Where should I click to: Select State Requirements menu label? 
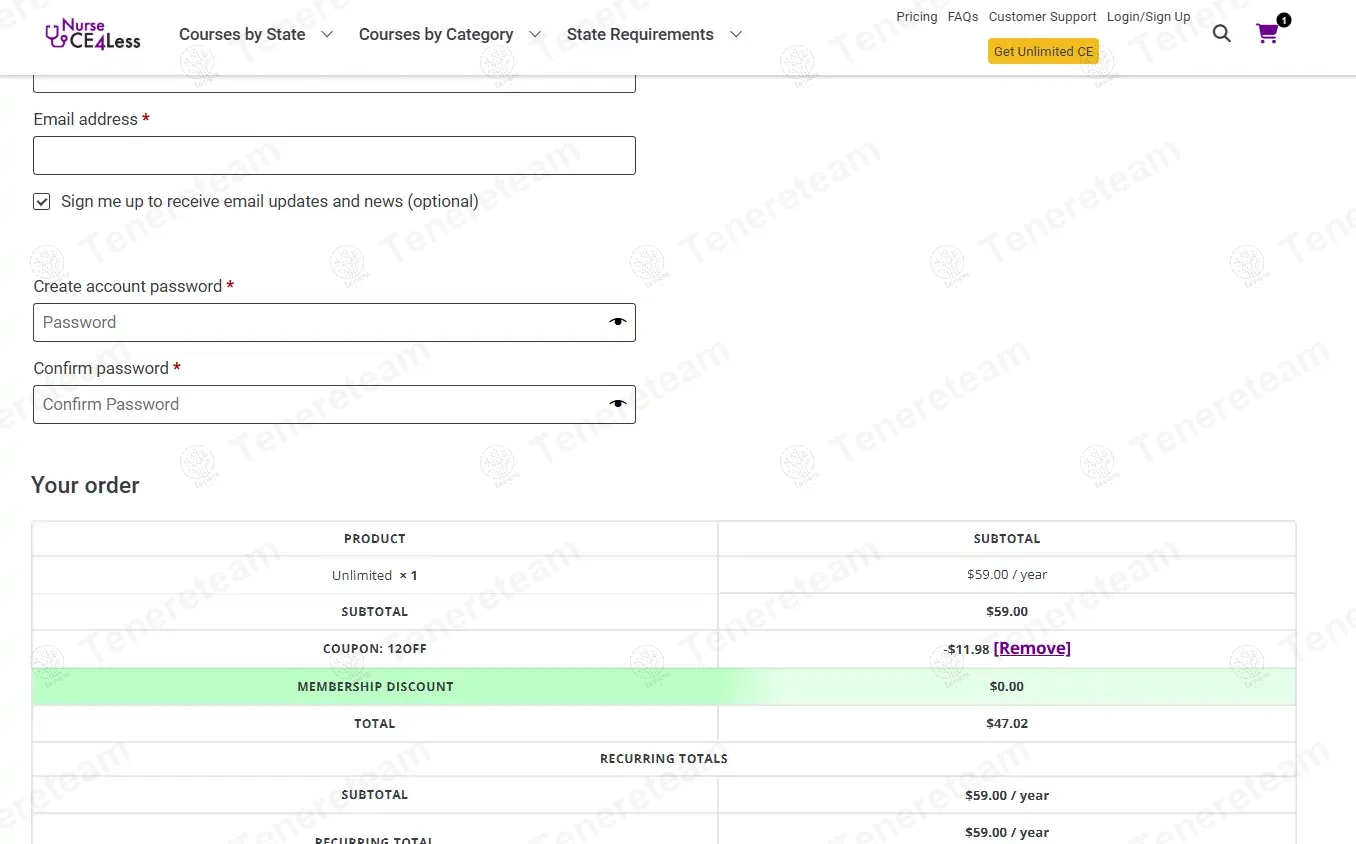point(640,34)
